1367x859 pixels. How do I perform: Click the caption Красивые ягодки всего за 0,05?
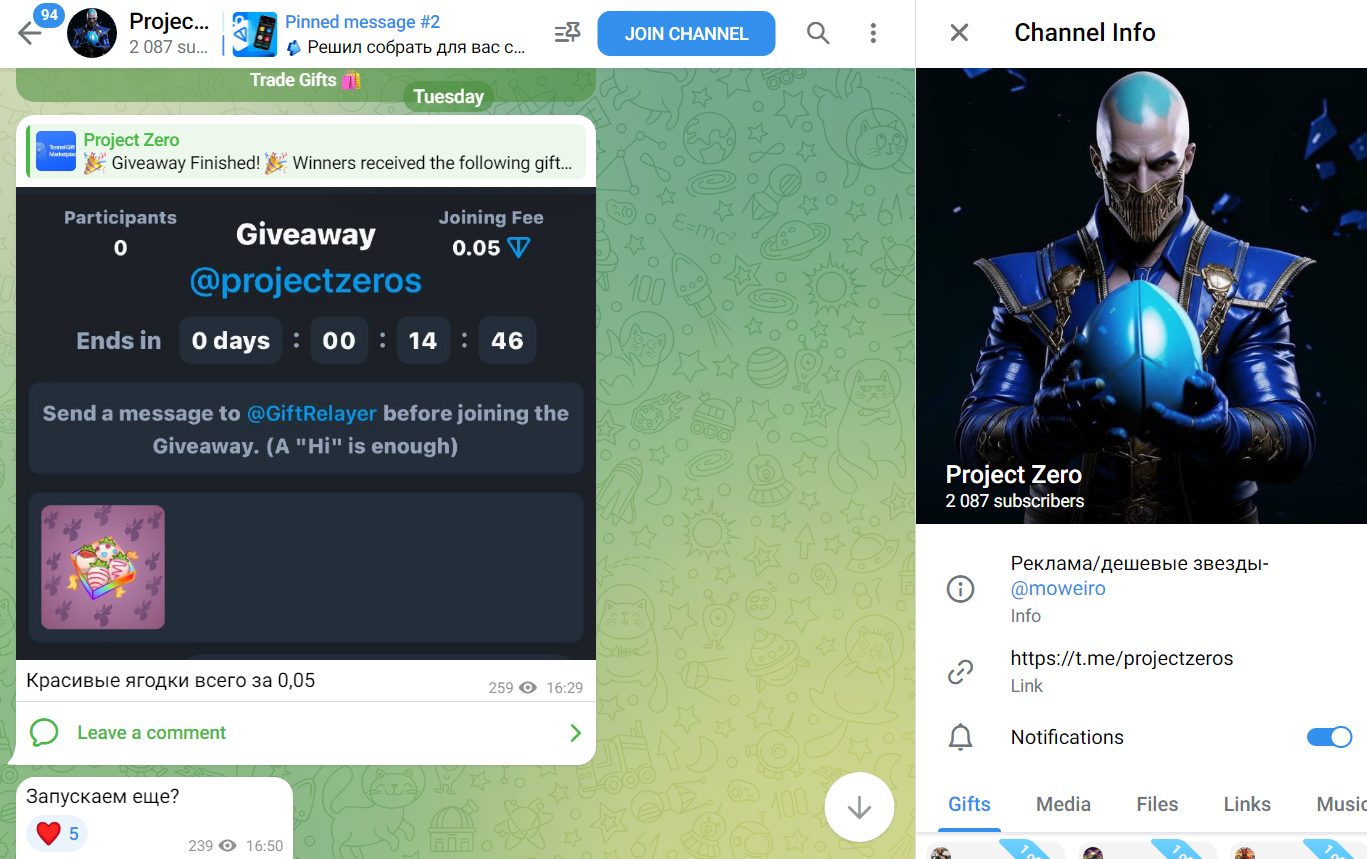(171, 681)
